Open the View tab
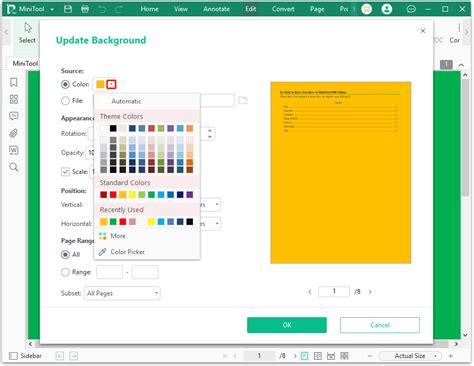The height and width of the screenshot is (366, 474). (181, 9)
